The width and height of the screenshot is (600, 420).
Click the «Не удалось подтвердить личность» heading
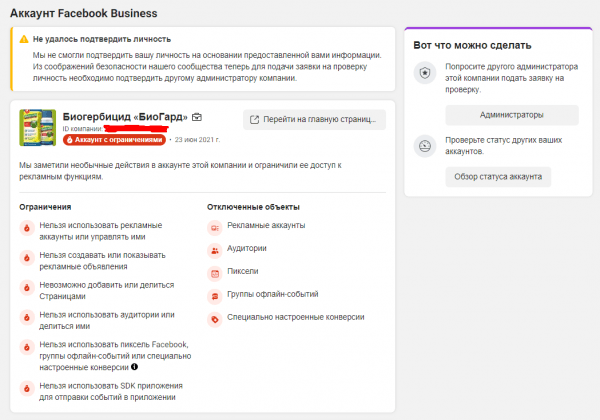point(102,39)
